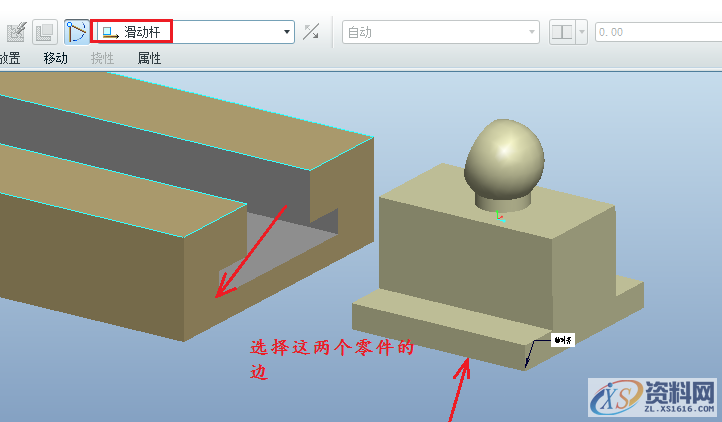This screenshot has width=722, height=422.
Task: Click the dropdown arrow of connection type
Action: point(286,32)
